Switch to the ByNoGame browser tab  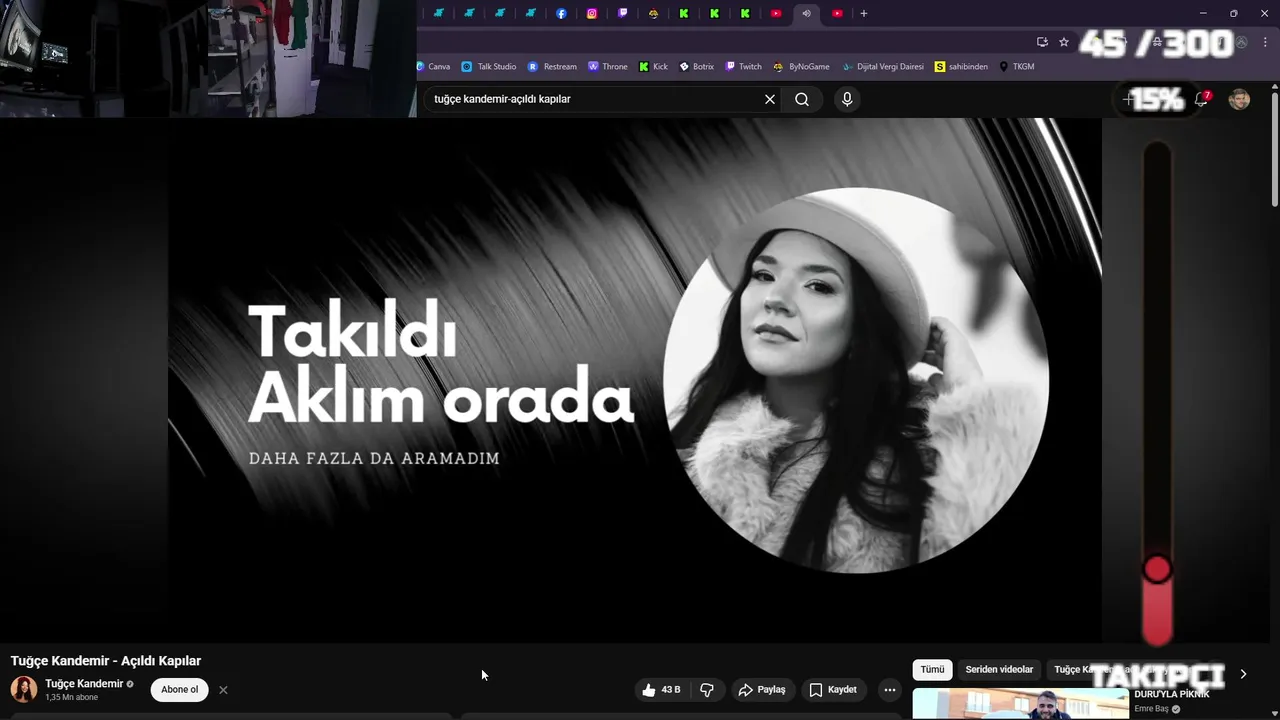[653, 13]
